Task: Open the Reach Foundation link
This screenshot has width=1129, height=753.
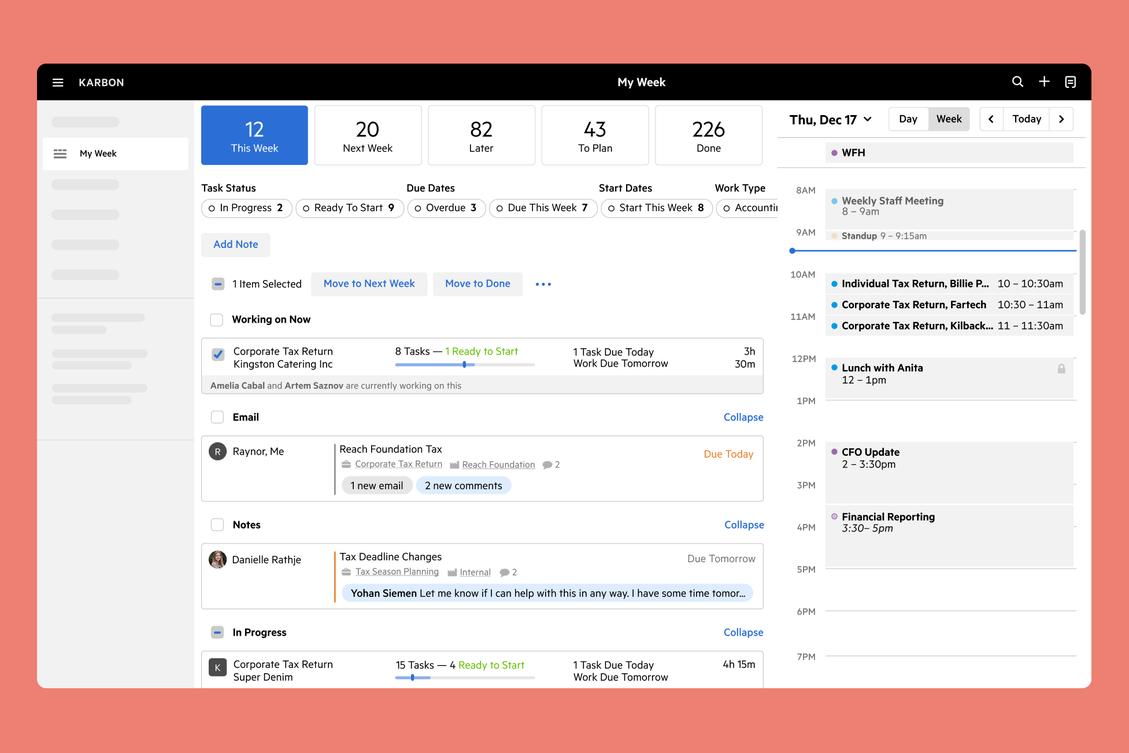Action: coord(498,465)
